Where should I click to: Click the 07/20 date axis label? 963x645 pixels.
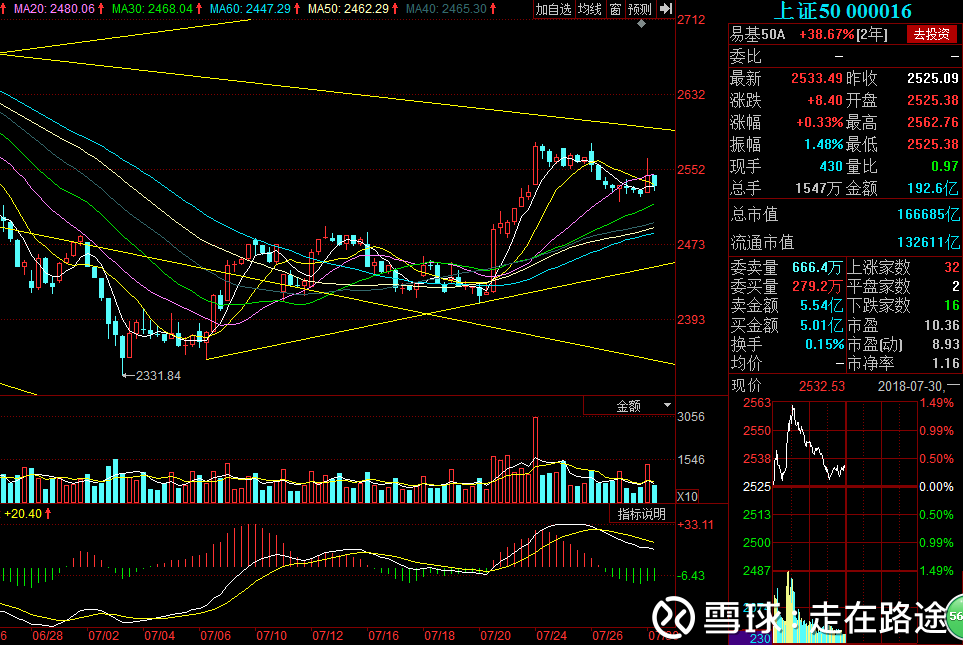point(495,636)
